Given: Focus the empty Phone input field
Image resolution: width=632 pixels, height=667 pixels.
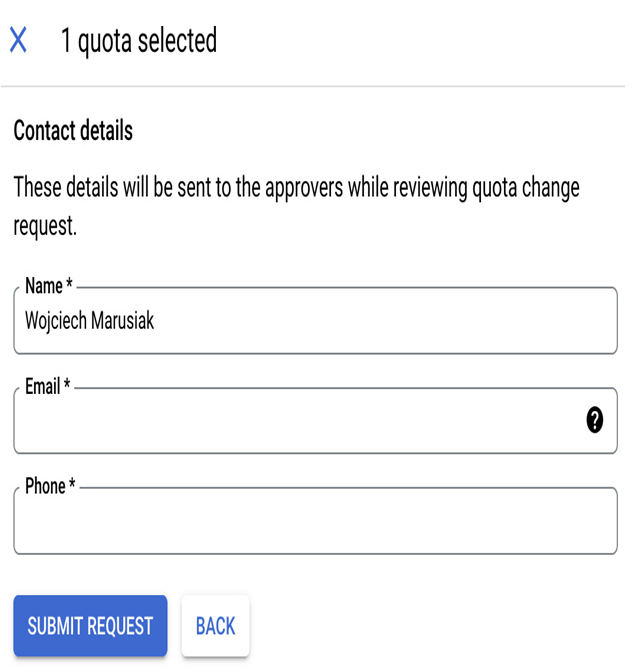Looking at the screenshot, I should tap(315, 521).
